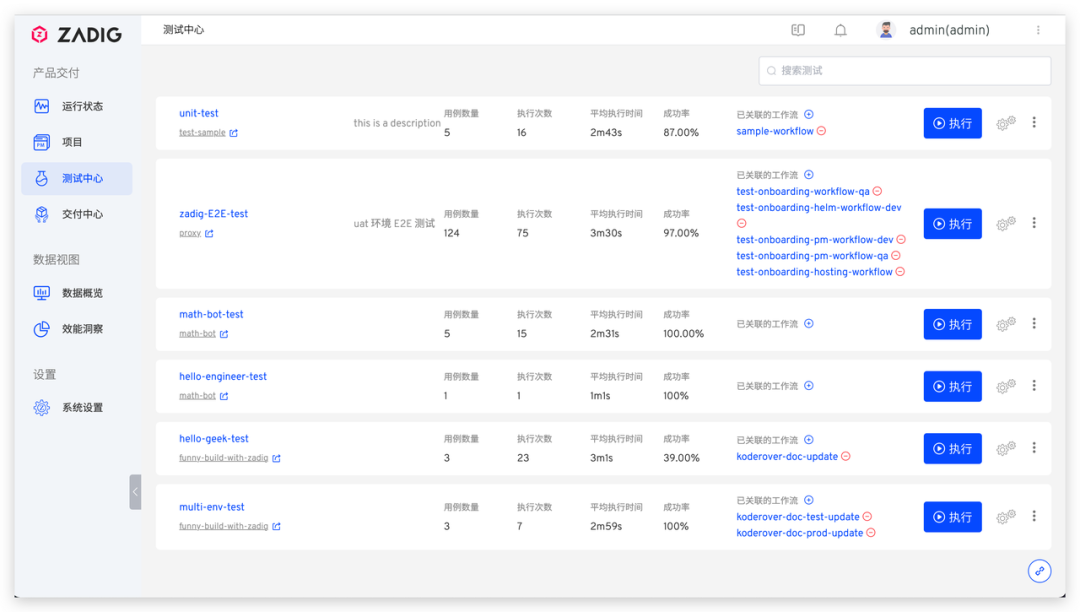
Task: Remove test-onboarding-helm-workflow-dev association
Action: click(x=742, y=223)
